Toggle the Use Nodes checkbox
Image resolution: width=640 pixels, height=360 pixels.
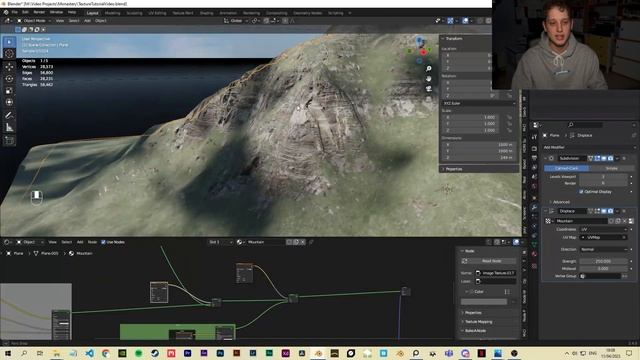coord(103,242)
